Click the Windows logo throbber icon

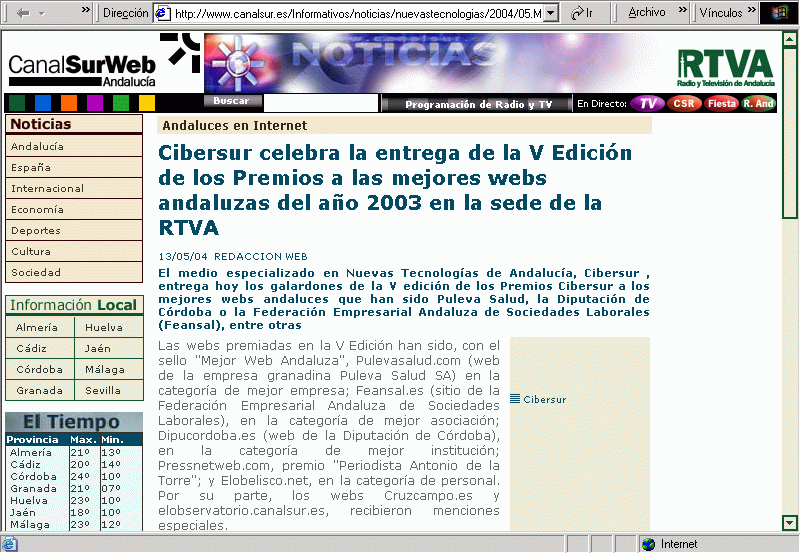click(x=779, y=13)
